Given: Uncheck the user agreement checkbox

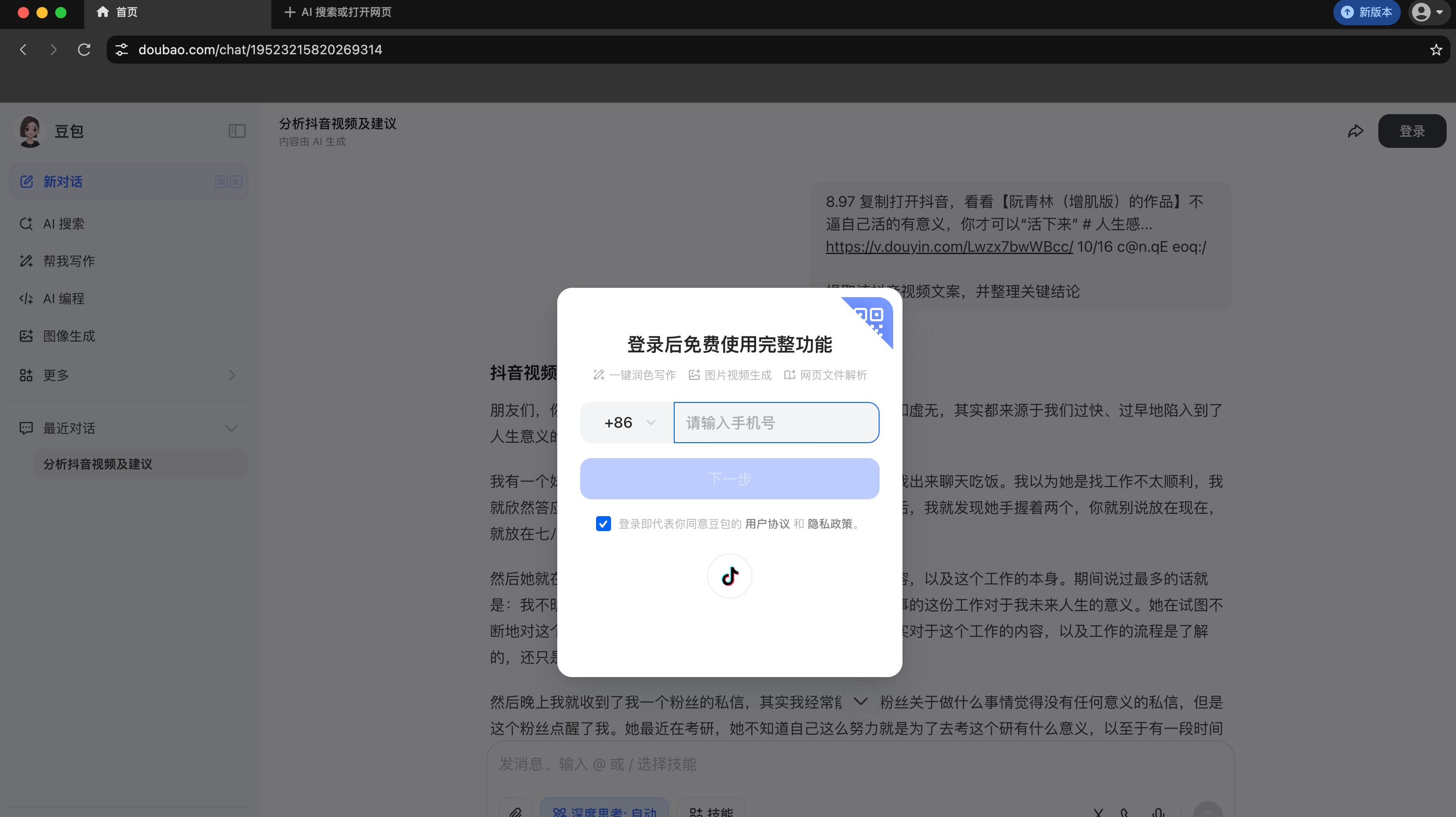Looking at the screenshot, I should pos(603,524).
